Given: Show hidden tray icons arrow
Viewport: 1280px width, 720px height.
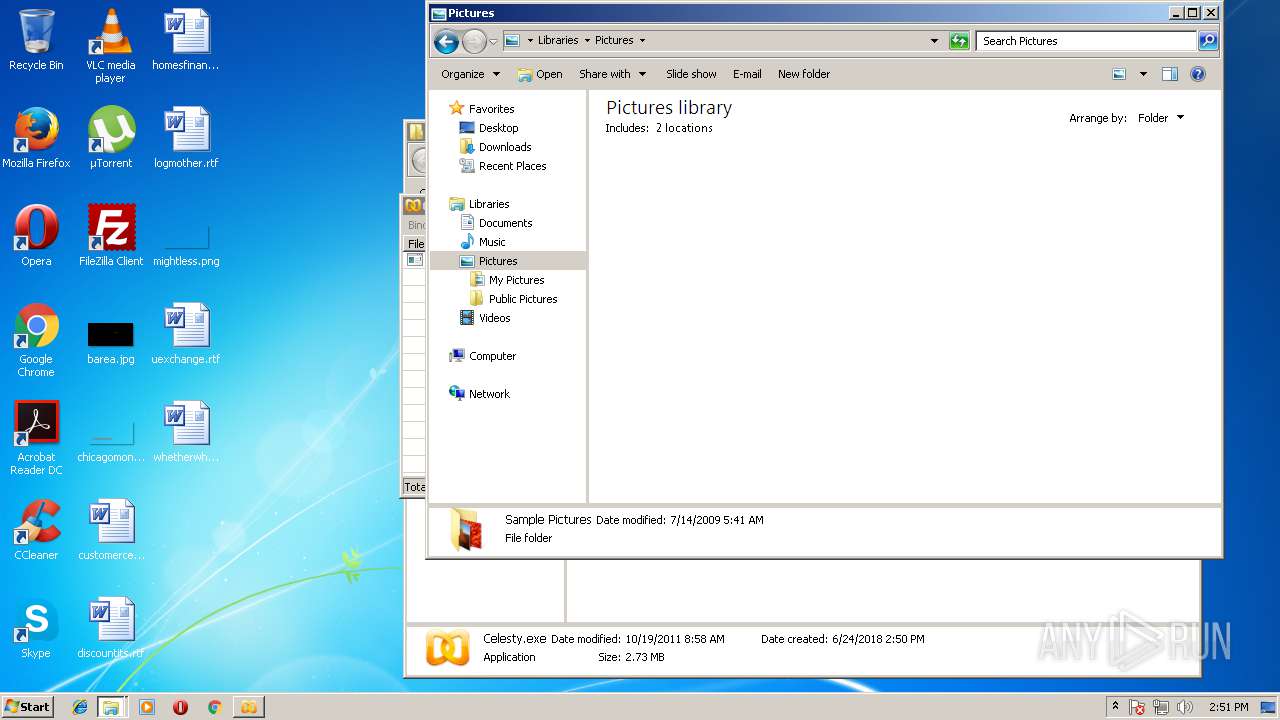Looking at the screenshot, I should click(1116, 707).
